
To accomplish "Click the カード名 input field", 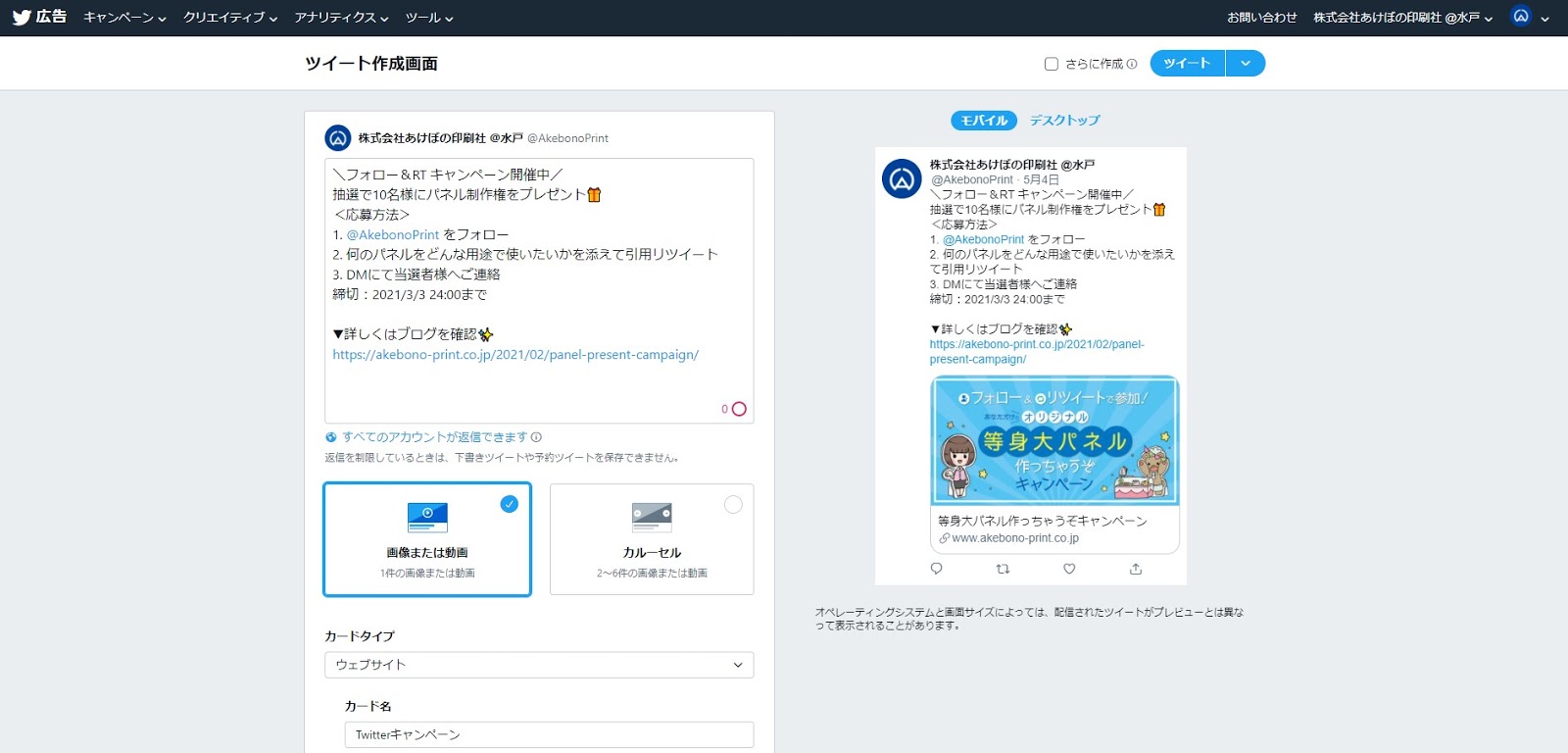I will click(549, 734).
